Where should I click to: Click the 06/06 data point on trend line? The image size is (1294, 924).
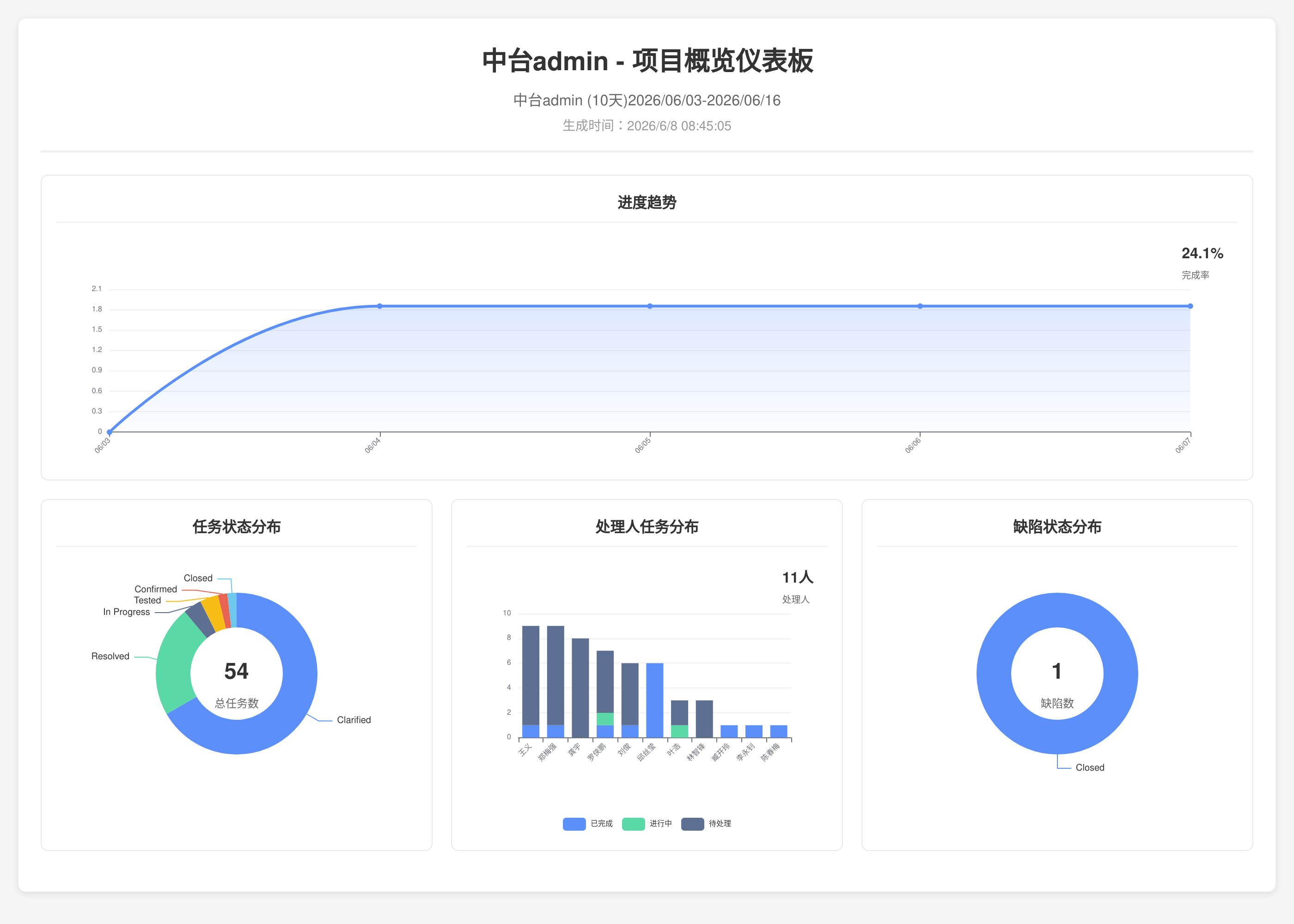tap(920, 306)
